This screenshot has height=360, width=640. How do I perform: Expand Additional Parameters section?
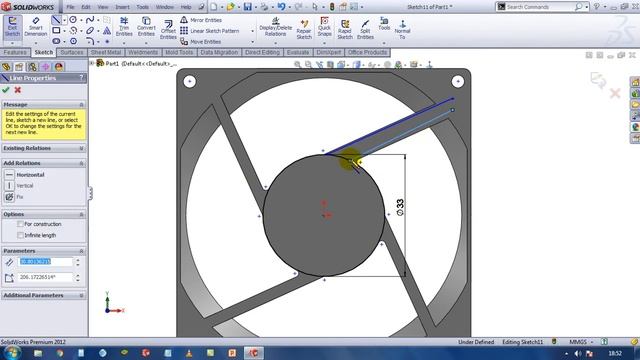81,296
